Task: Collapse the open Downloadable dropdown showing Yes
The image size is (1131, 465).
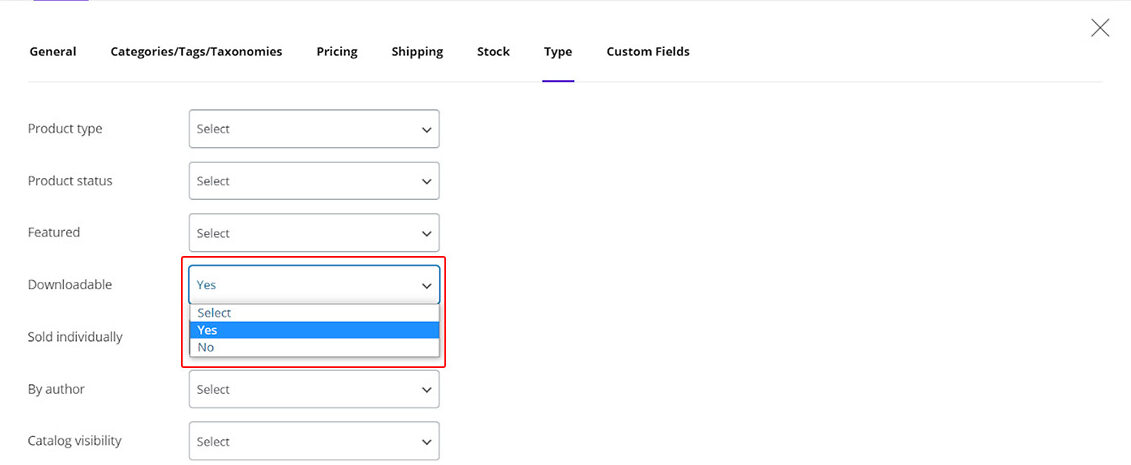Action: coord(313,285)
